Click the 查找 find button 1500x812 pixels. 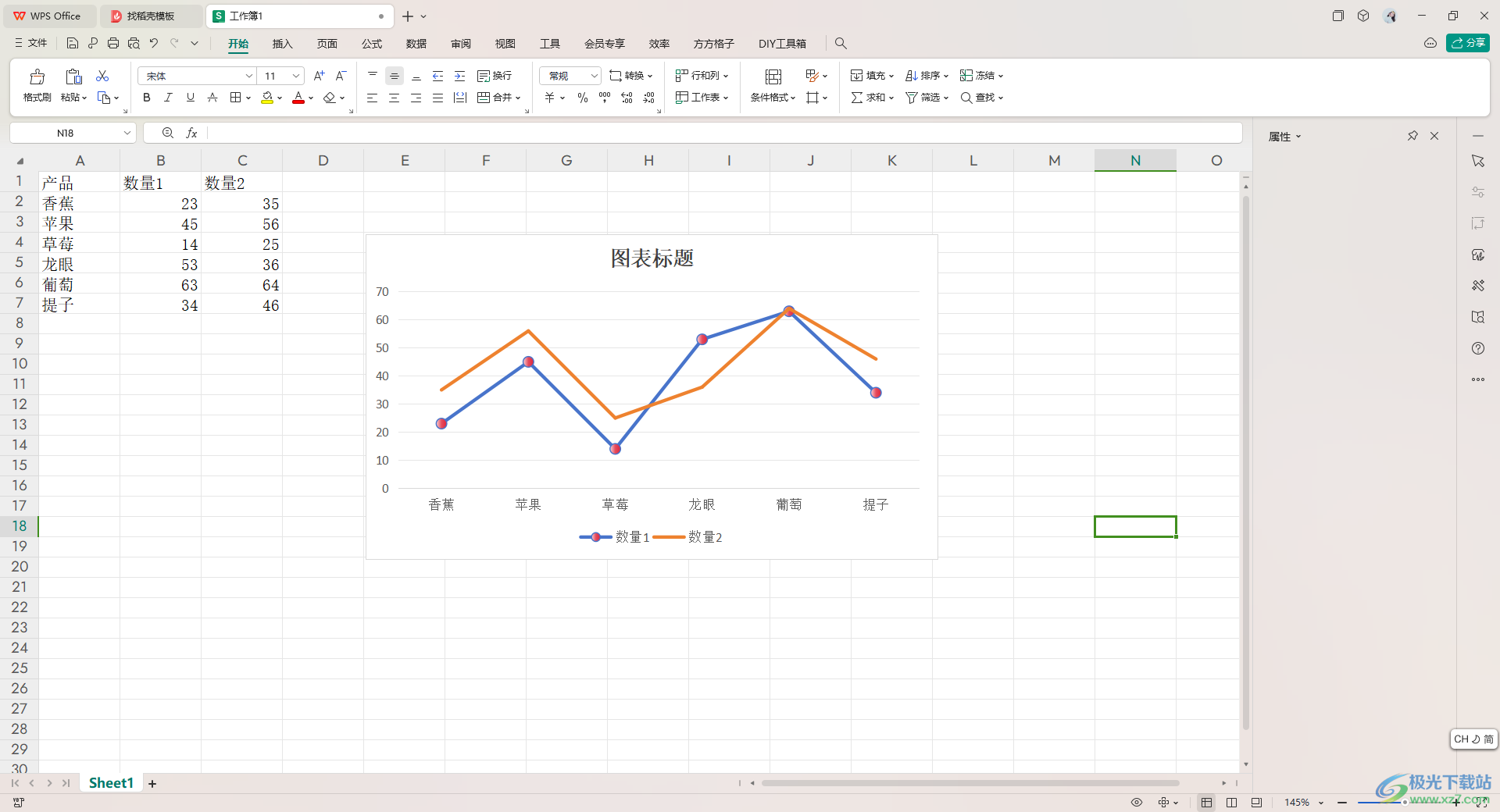[981, 98]
